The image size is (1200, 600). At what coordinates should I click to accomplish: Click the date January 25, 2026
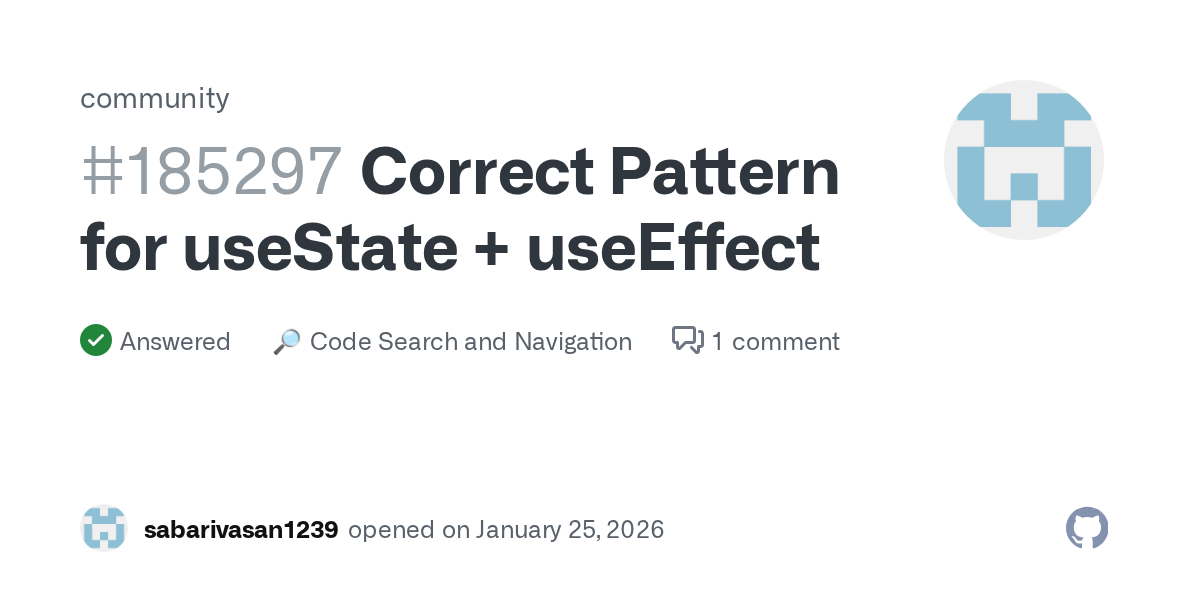pyautogui.click(x=569, y=529)
